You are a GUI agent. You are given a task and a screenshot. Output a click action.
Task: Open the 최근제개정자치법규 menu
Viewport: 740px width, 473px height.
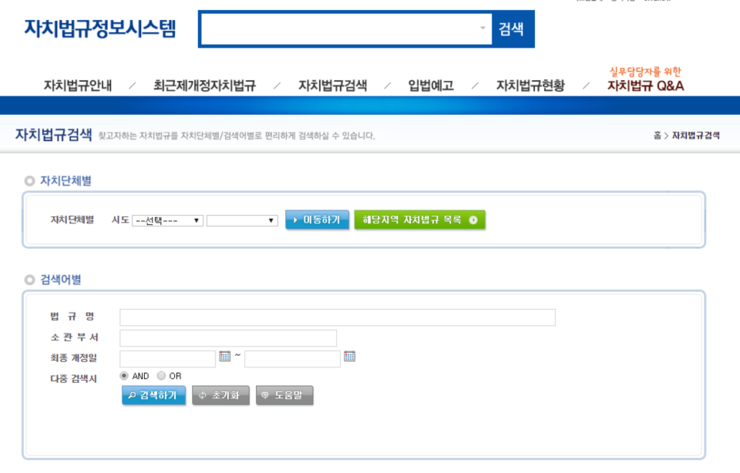tap(204, 86)
